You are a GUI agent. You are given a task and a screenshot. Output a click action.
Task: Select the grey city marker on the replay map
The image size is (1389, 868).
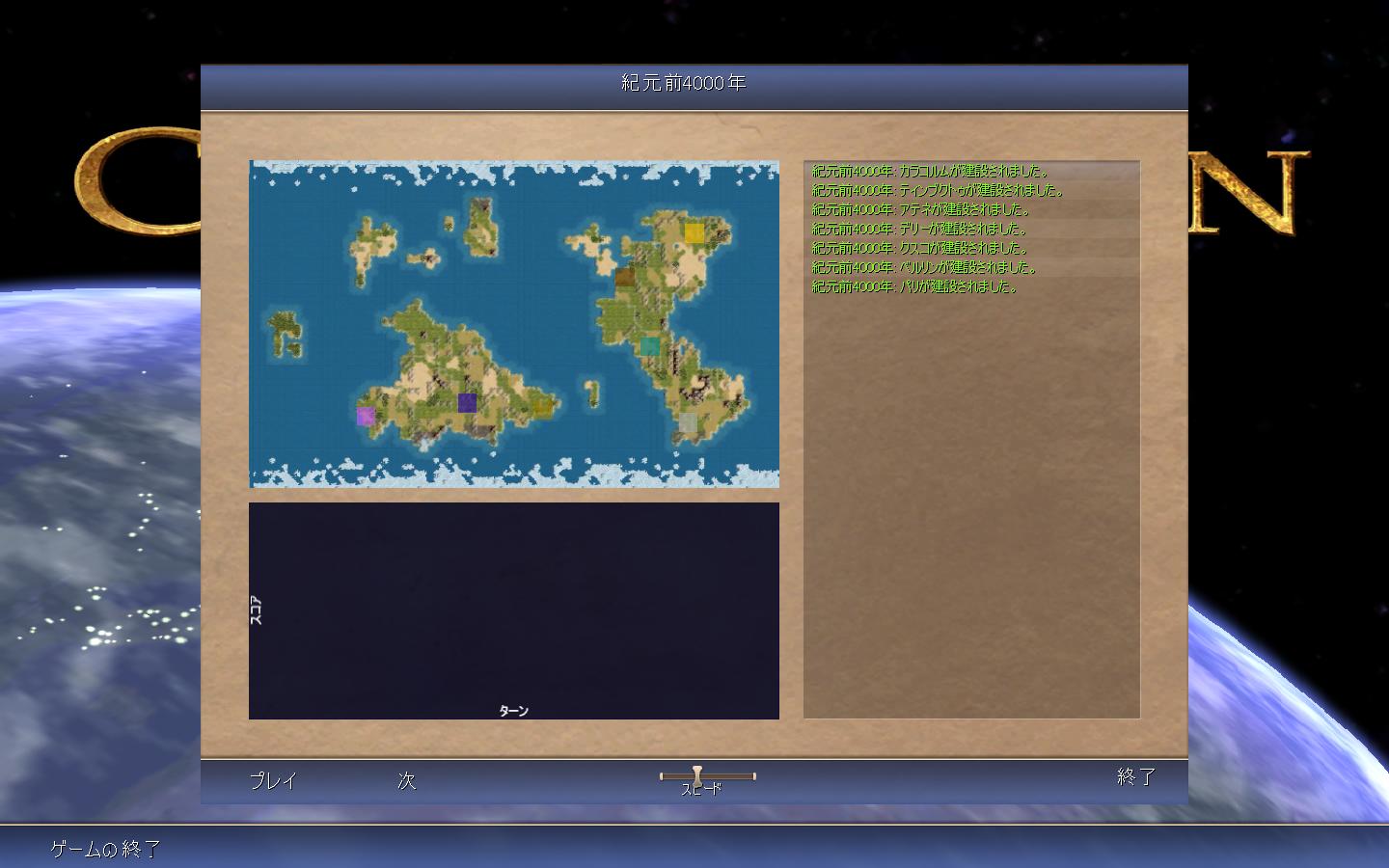coord(688,421)
